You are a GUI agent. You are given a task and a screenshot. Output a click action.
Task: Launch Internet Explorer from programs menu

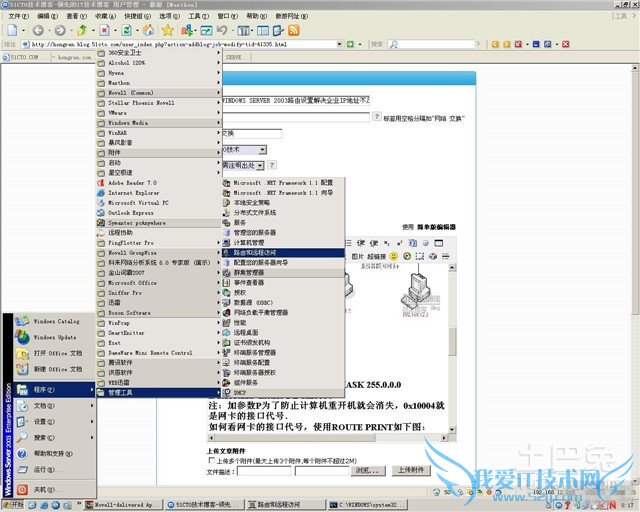[158, 193]
